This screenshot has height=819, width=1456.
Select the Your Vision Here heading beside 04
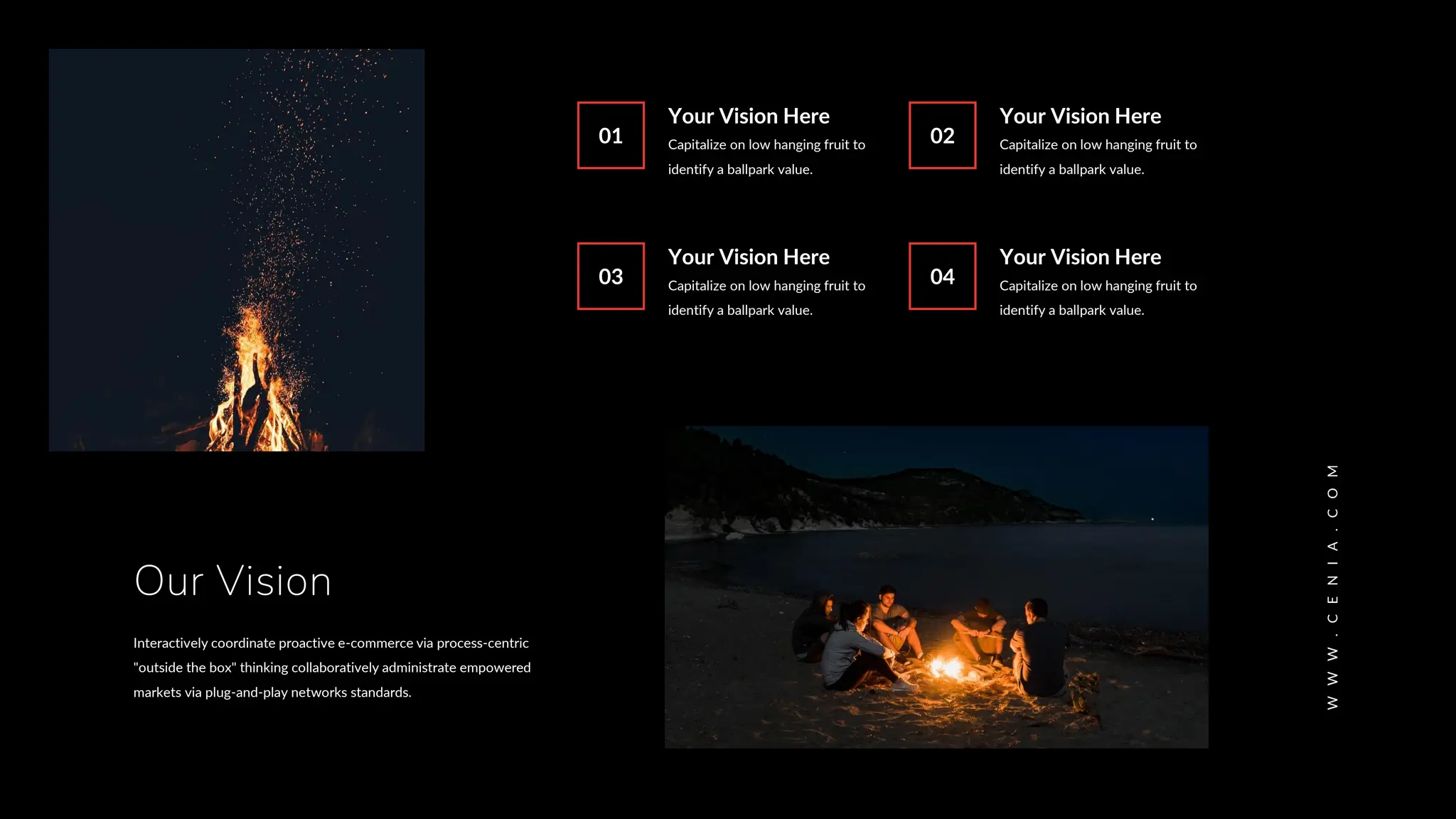(x=1080, y=257)
